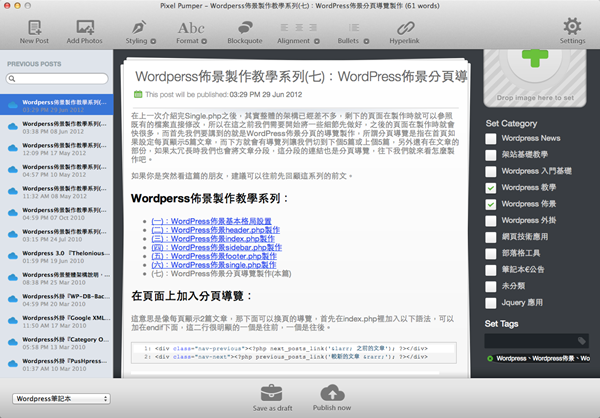Open link (五) WordPress佈景footer.php製作
This screenshot has height=418, width=600.
click(x=214, y=256)
